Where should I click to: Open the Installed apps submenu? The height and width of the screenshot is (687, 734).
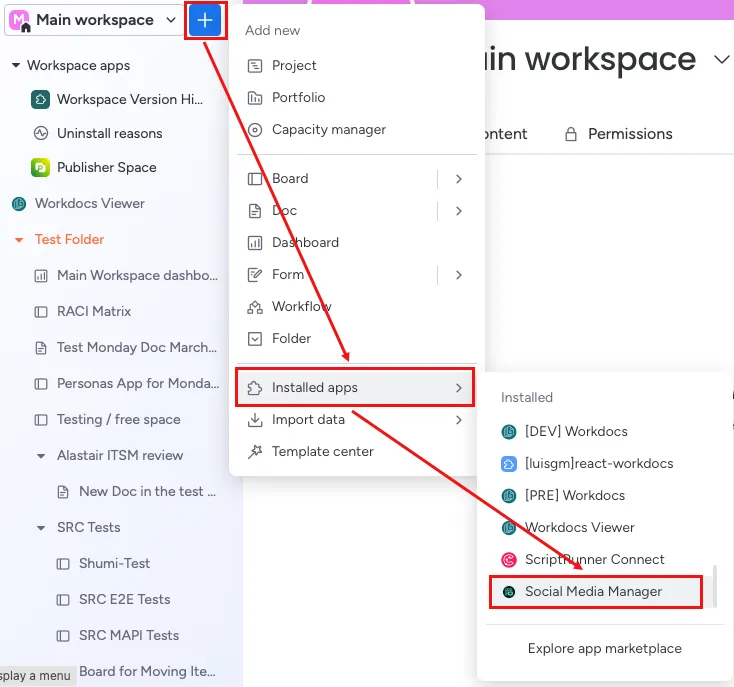tap(355, 387)
